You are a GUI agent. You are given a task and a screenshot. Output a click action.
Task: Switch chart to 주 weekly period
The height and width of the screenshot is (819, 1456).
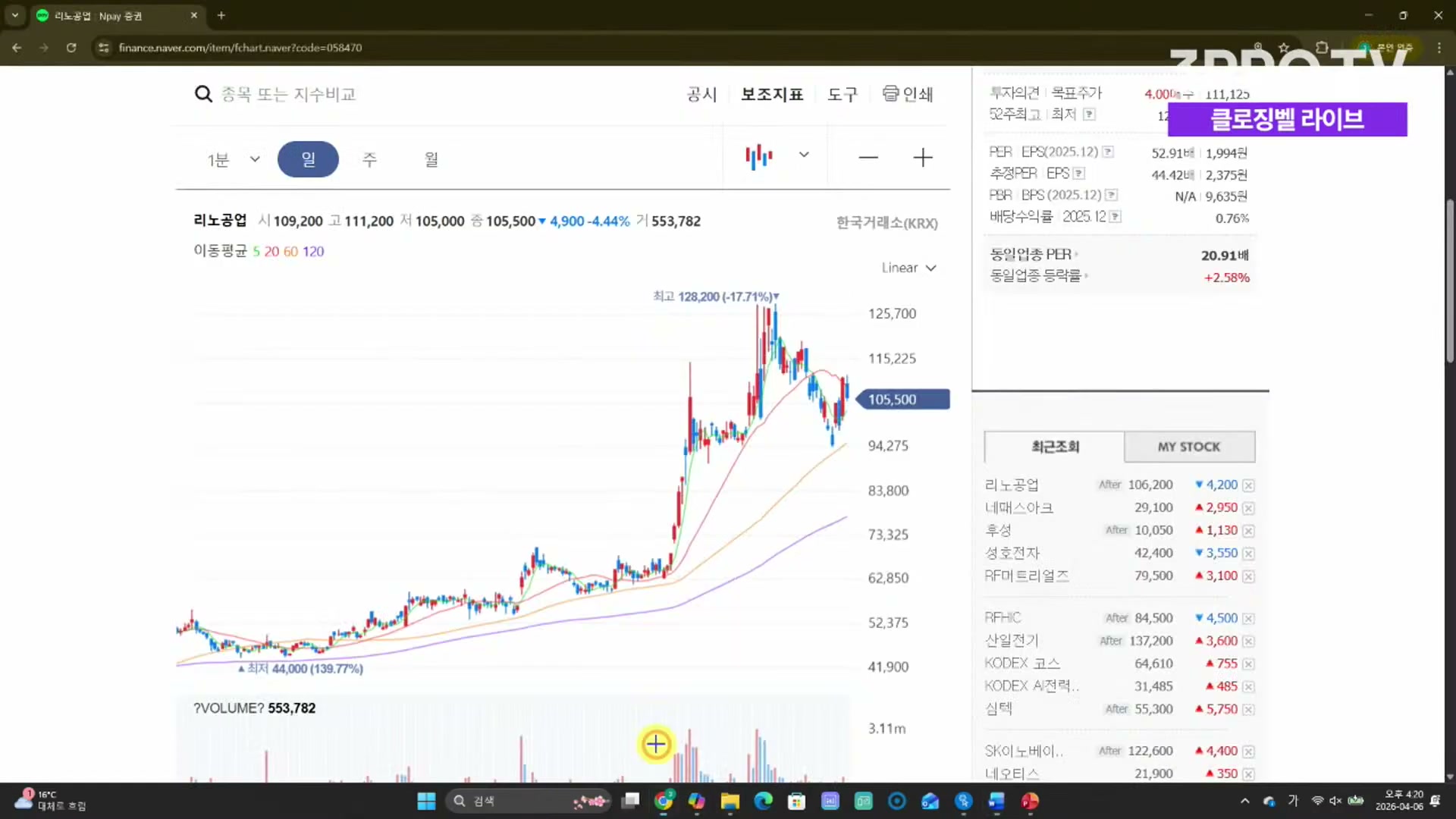369,159
